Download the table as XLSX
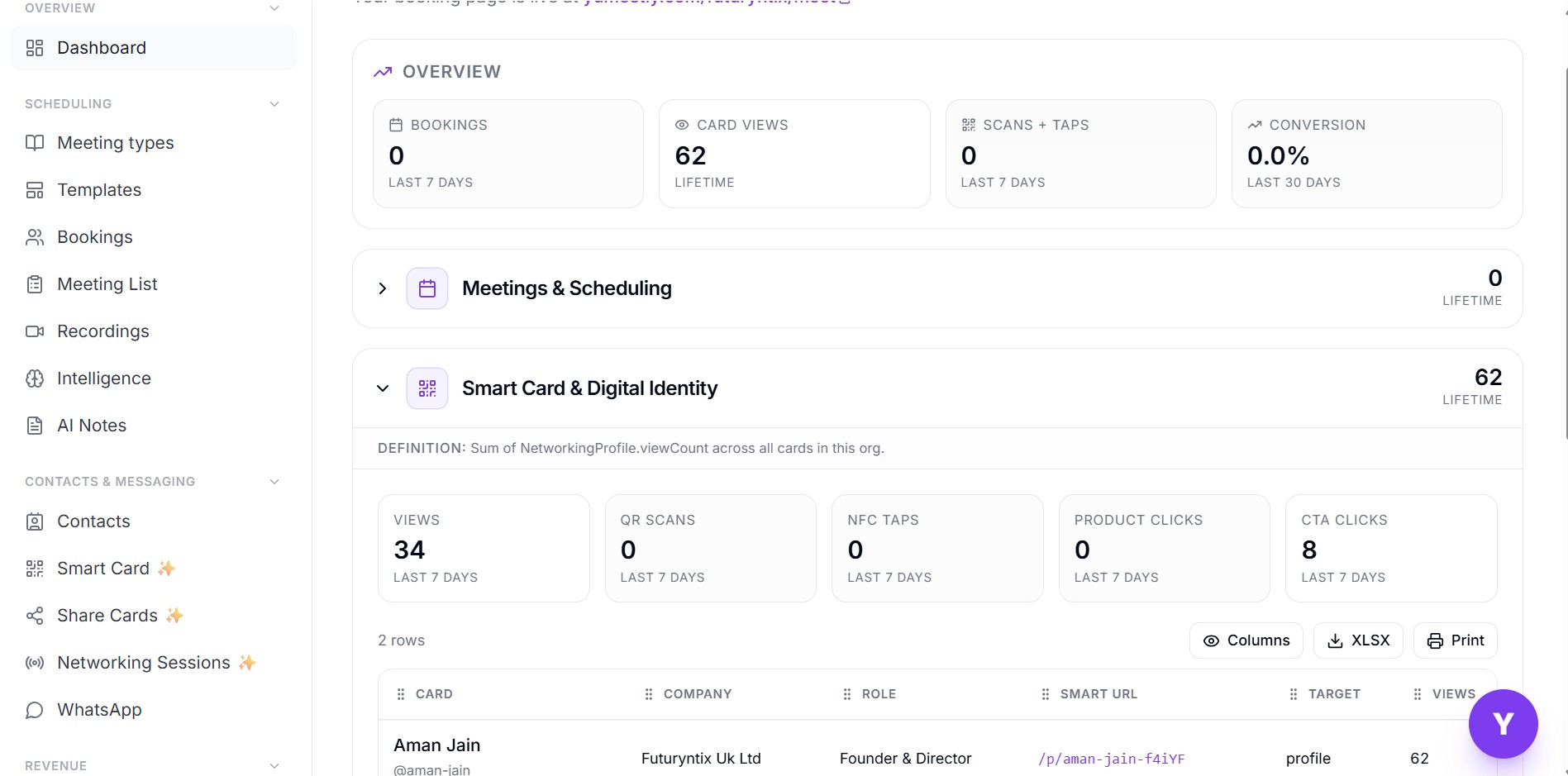 (x=1358, y=640)
